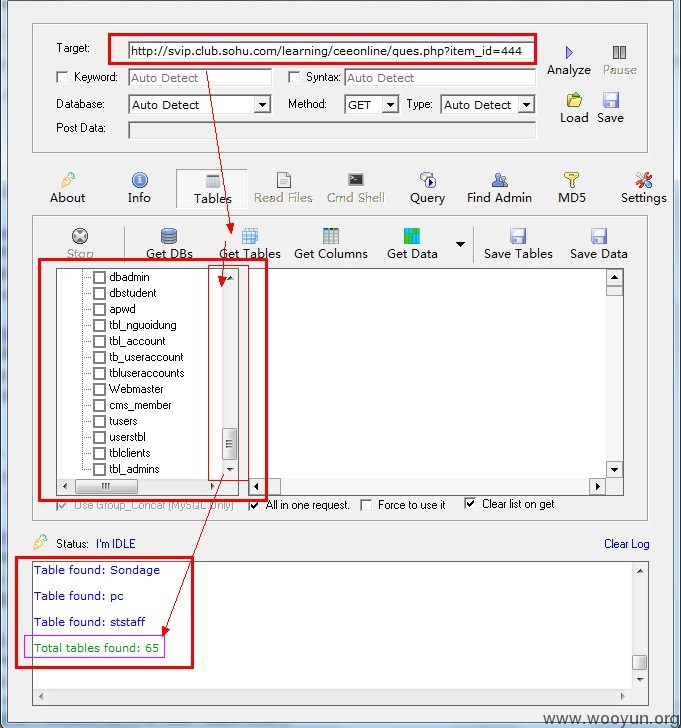Check the tbl_admins table checkbox
Screen dimensions: 681x728
tap(99, 469)
